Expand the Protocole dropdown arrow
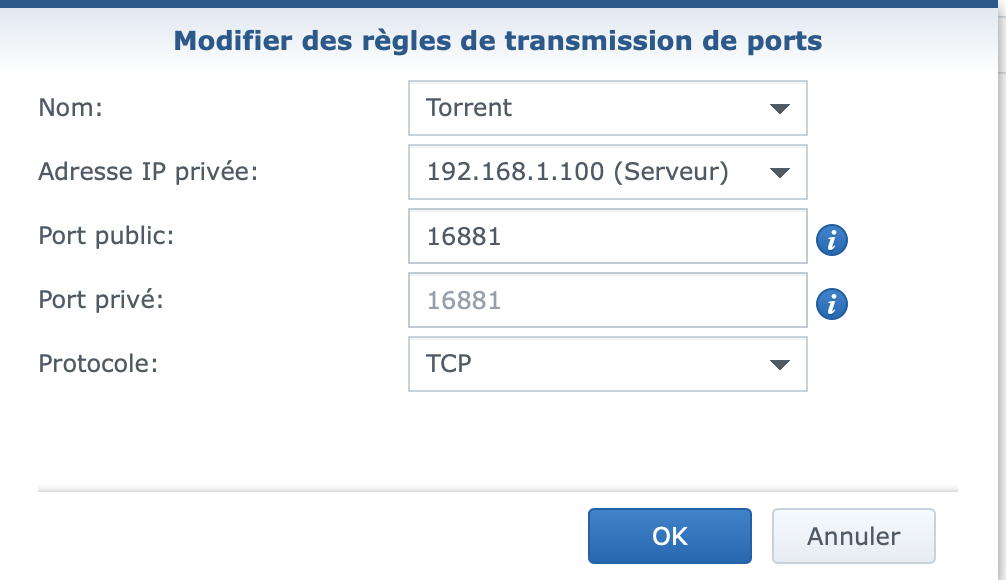This screenshot has width=1006, height=580. point(780,365)
